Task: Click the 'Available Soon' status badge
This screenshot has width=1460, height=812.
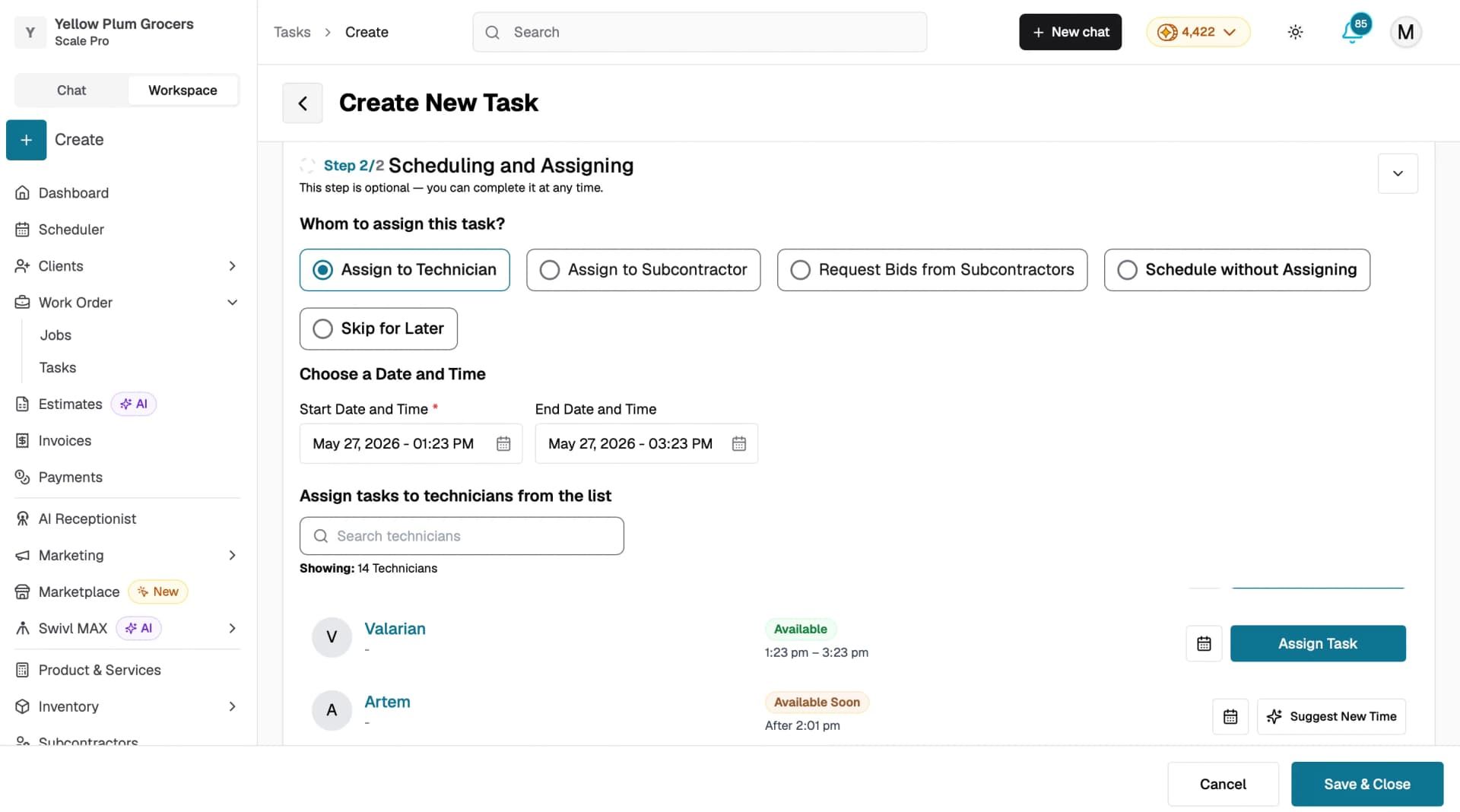Action: [817, 703]
